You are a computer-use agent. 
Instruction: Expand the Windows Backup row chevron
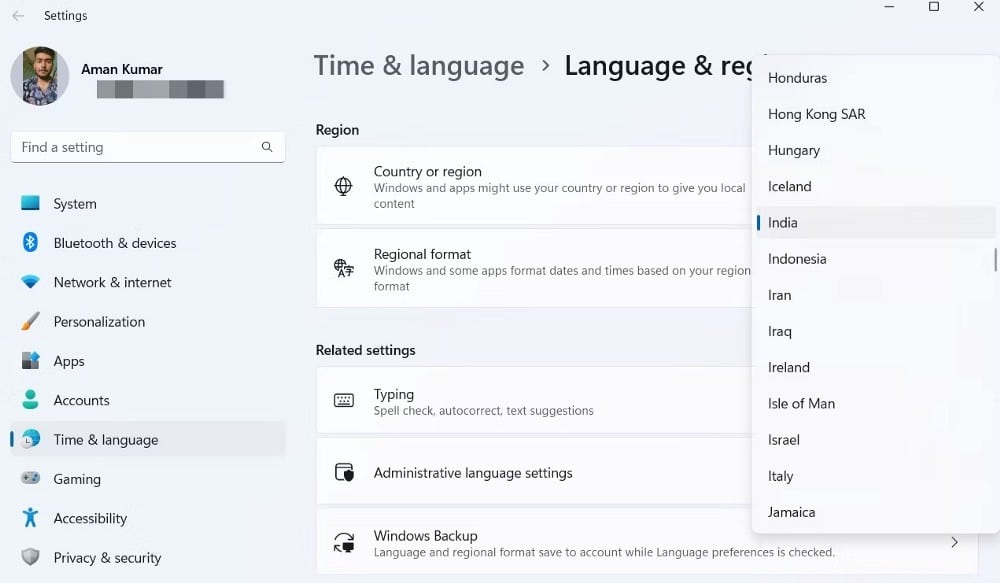click(x=954, y=541)
